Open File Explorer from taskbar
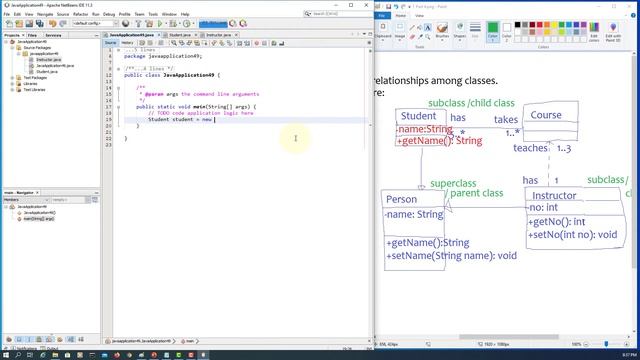 coord(55,355)
